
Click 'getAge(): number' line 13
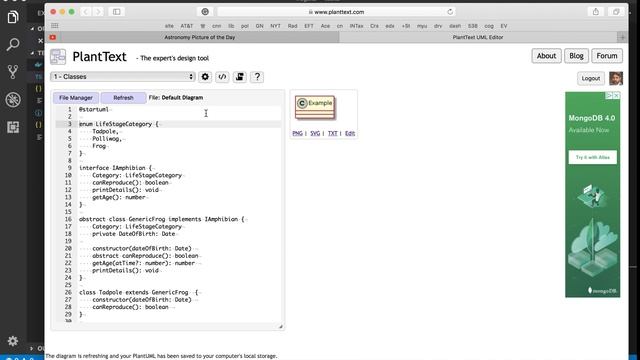point(118,197)
